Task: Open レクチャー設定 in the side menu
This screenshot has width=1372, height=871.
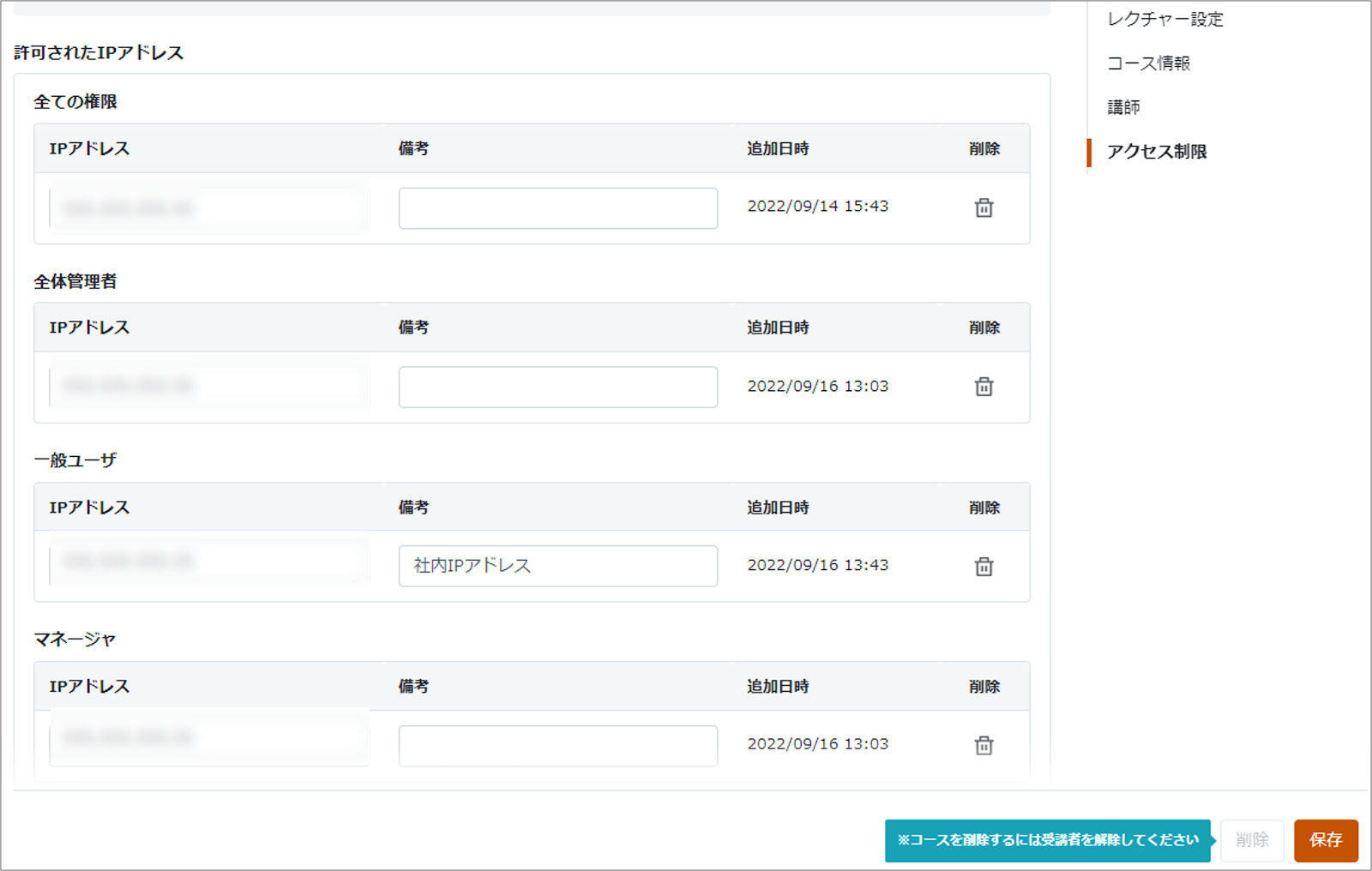Action: tap(1164, 19)
